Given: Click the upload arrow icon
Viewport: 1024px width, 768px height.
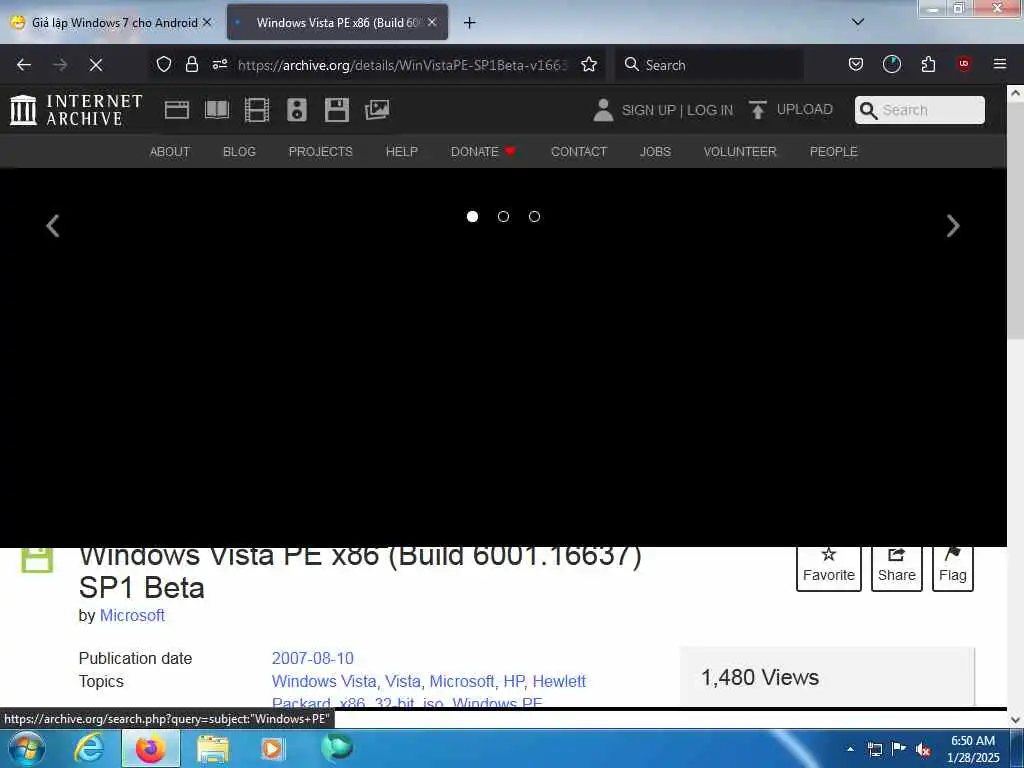Looking at the screenshot, I should coord(758,110).
